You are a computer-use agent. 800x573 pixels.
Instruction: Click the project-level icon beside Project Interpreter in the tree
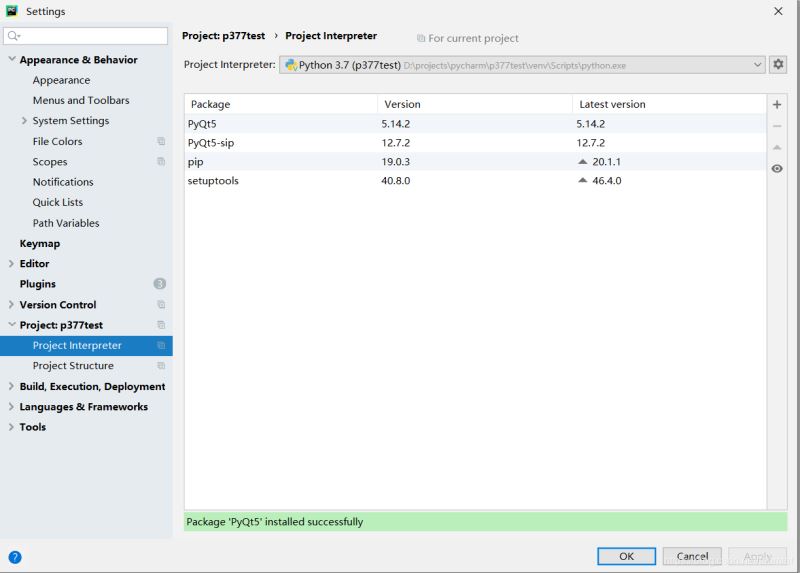tap(161, 345)
